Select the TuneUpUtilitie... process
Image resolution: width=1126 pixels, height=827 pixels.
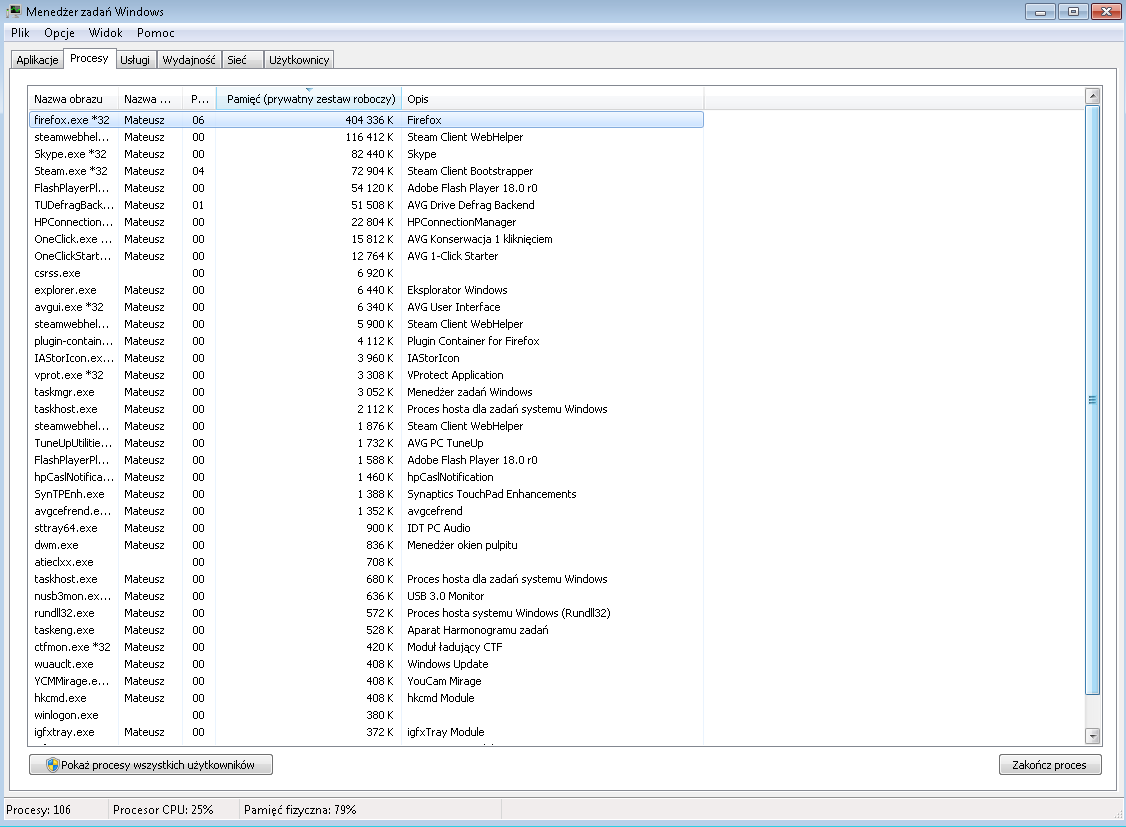[x=366, y=443]
